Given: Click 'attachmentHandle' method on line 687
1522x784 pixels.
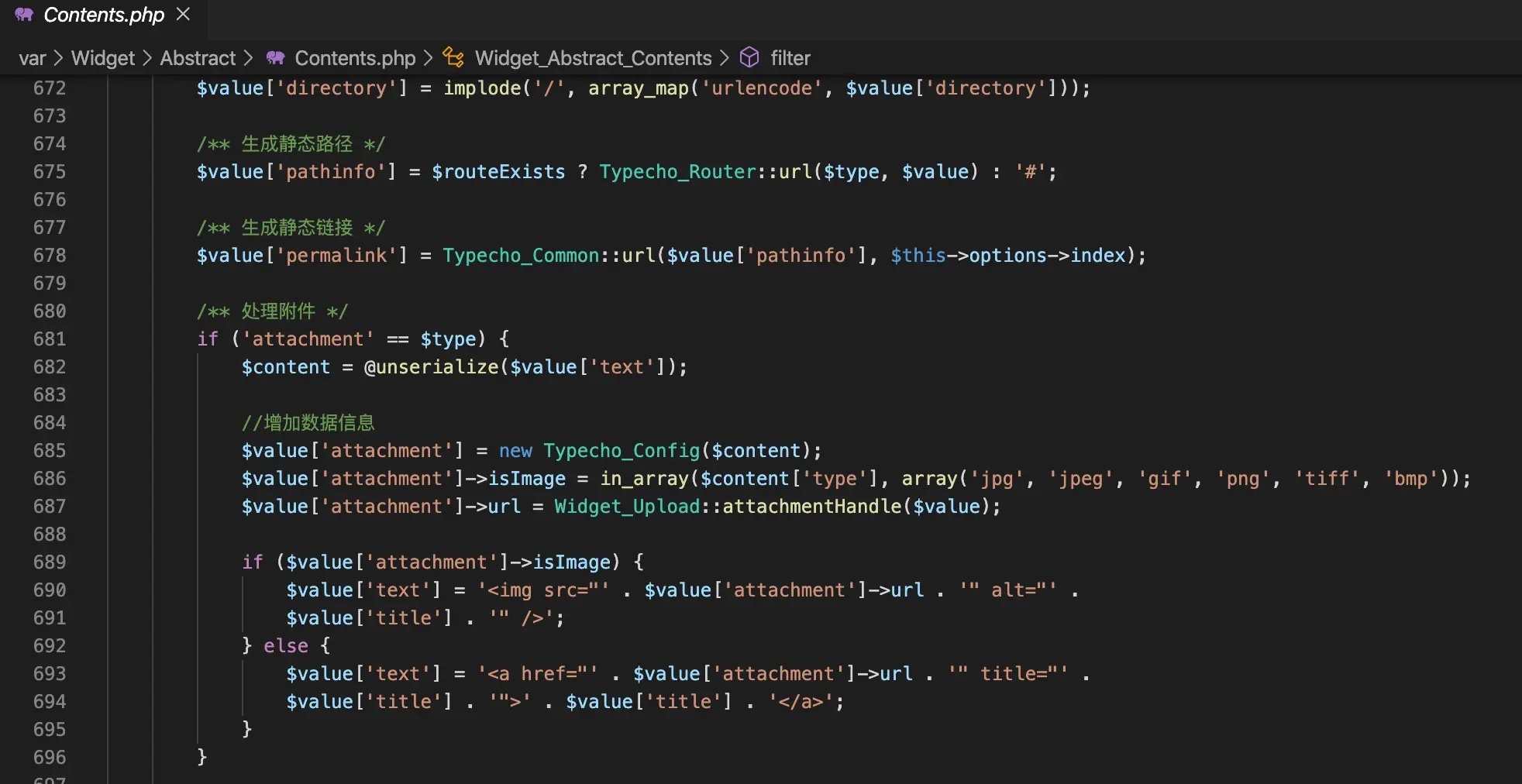Looking at the screenshot, I should (812, 507).
